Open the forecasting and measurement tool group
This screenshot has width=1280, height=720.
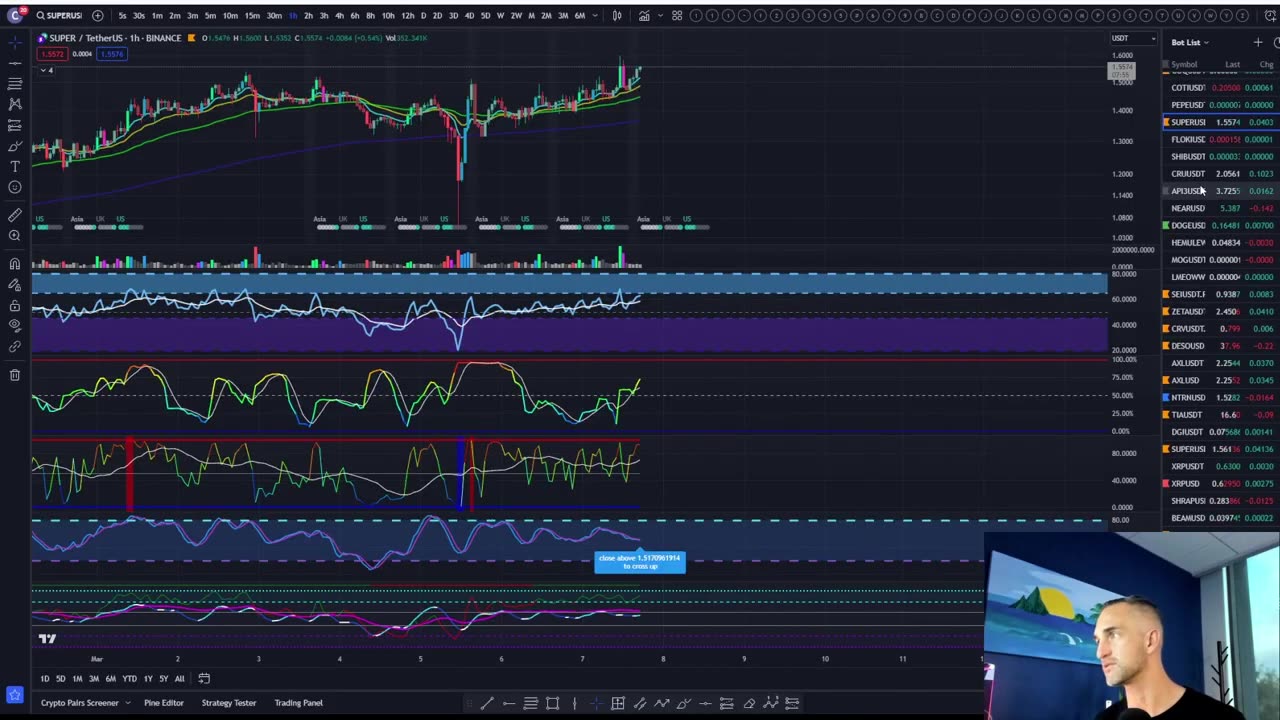tap(15, 125)
